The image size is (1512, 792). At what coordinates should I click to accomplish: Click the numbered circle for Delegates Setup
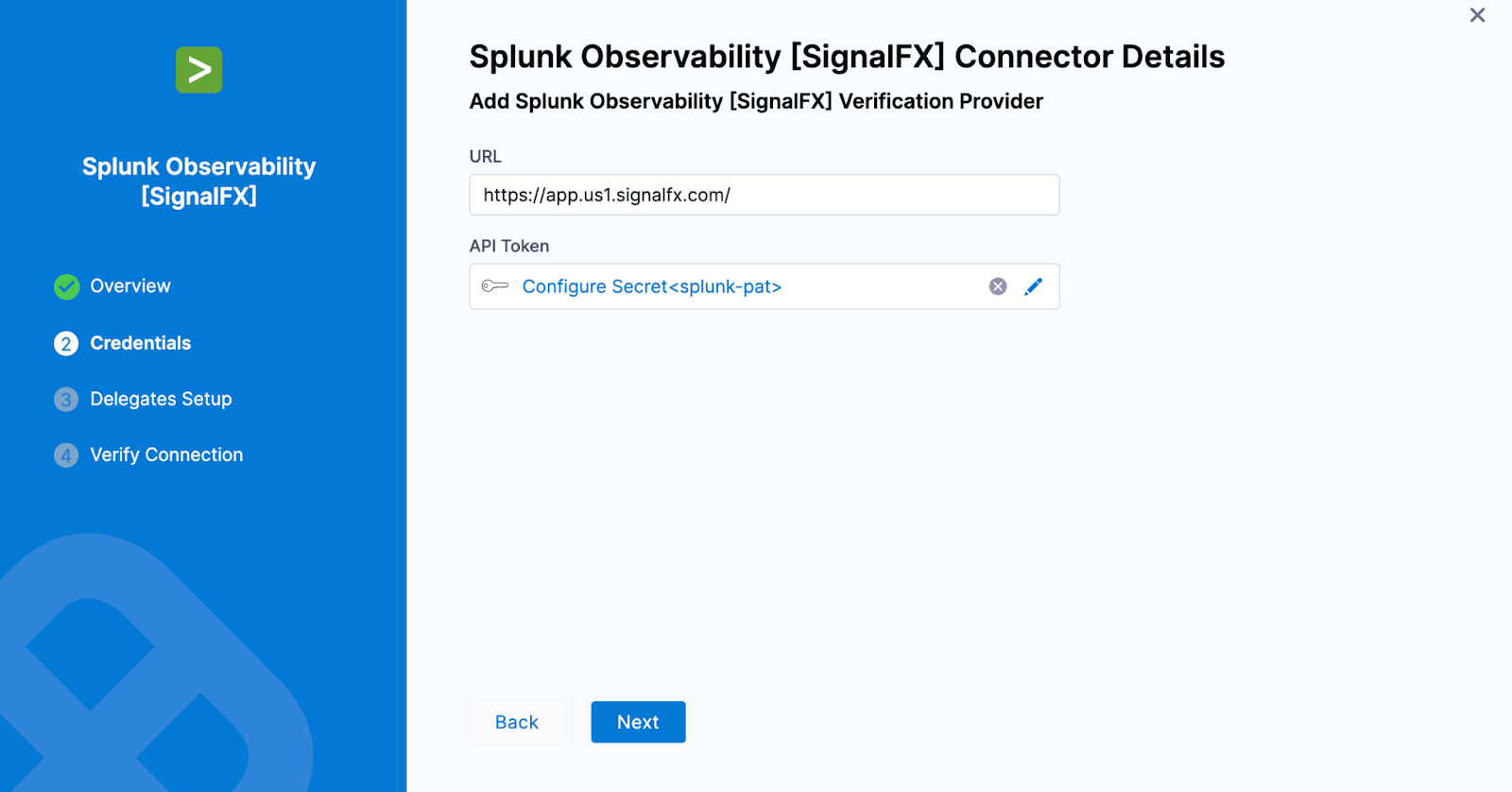click(65, 399)
